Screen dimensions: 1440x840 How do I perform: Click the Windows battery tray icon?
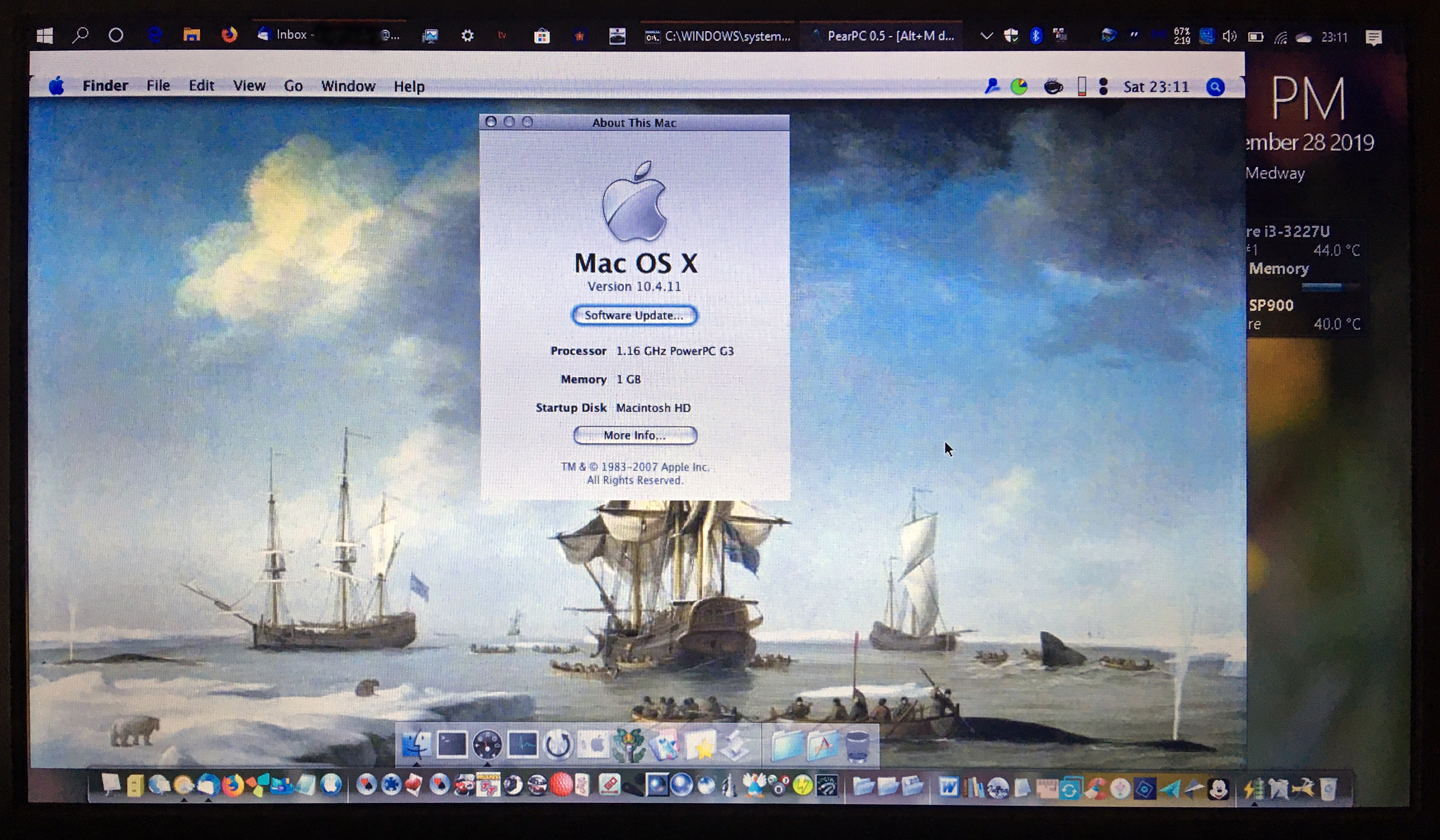tap(1256, 37)
